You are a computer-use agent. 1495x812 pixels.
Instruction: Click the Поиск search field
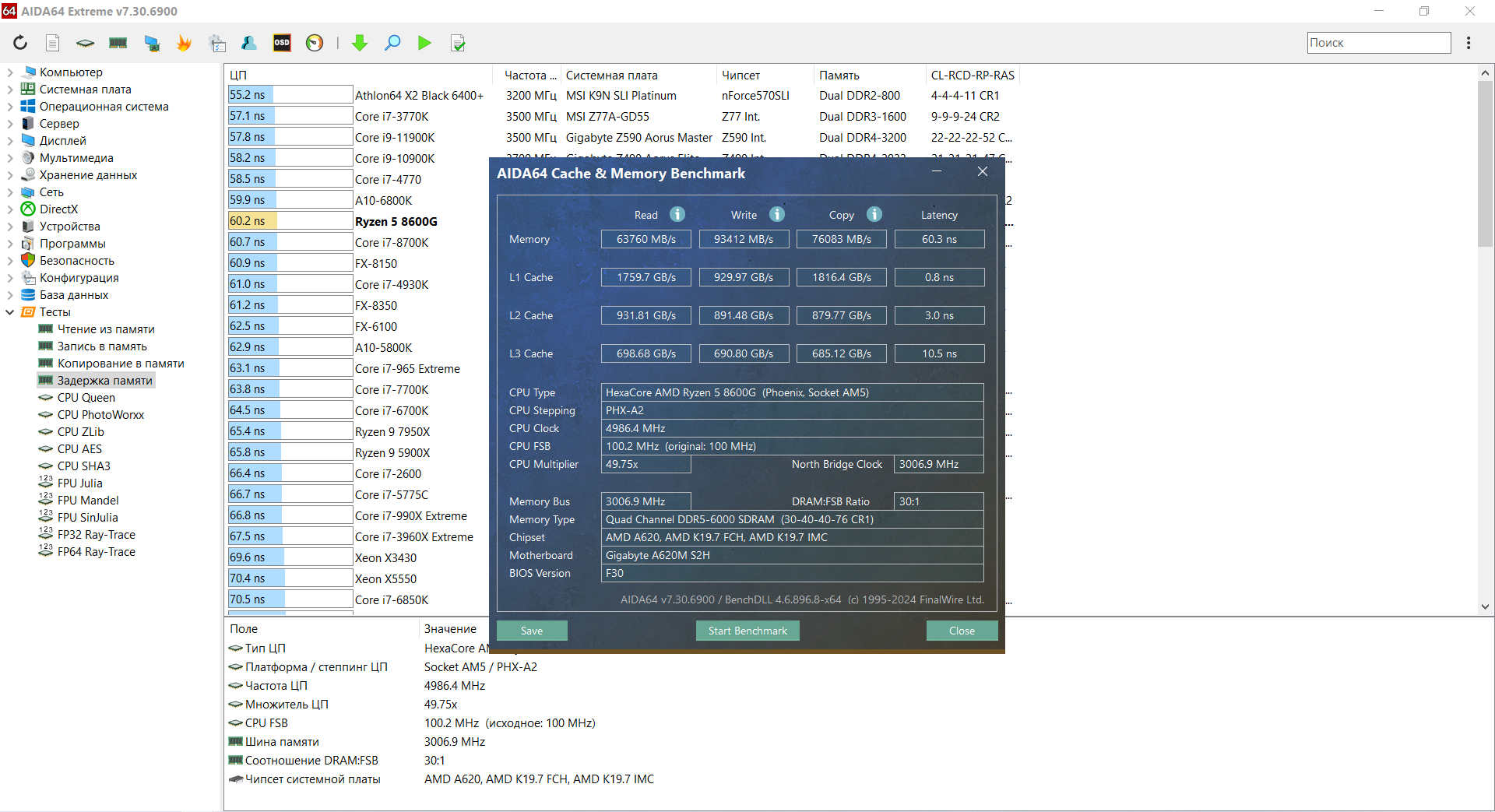pyautogui.click(x=1378, y=43)
